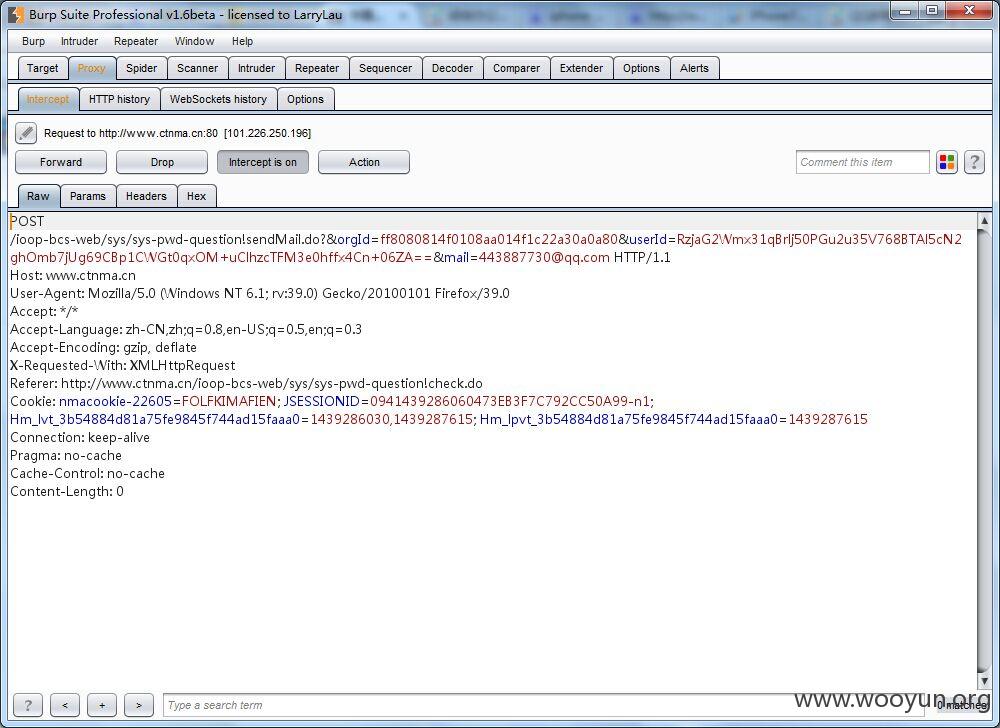The image size is (1000, 728).
Task: Switch to the Intruder tool tab
Action: (256, 68)
